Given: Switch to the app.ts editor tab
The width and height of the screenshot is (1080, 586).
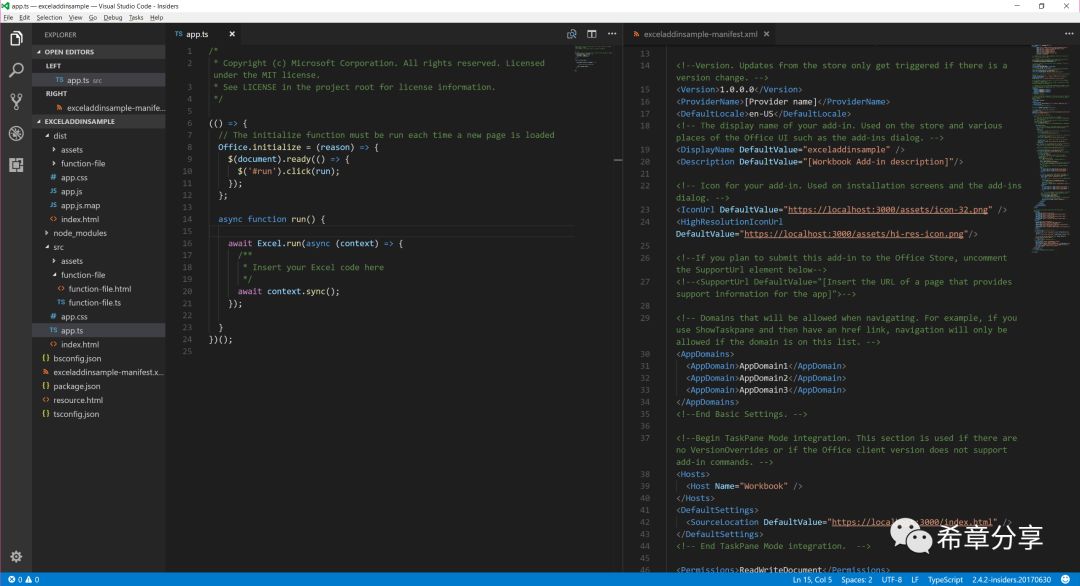Looking at the screenshot, I should [x=197, y=34].
